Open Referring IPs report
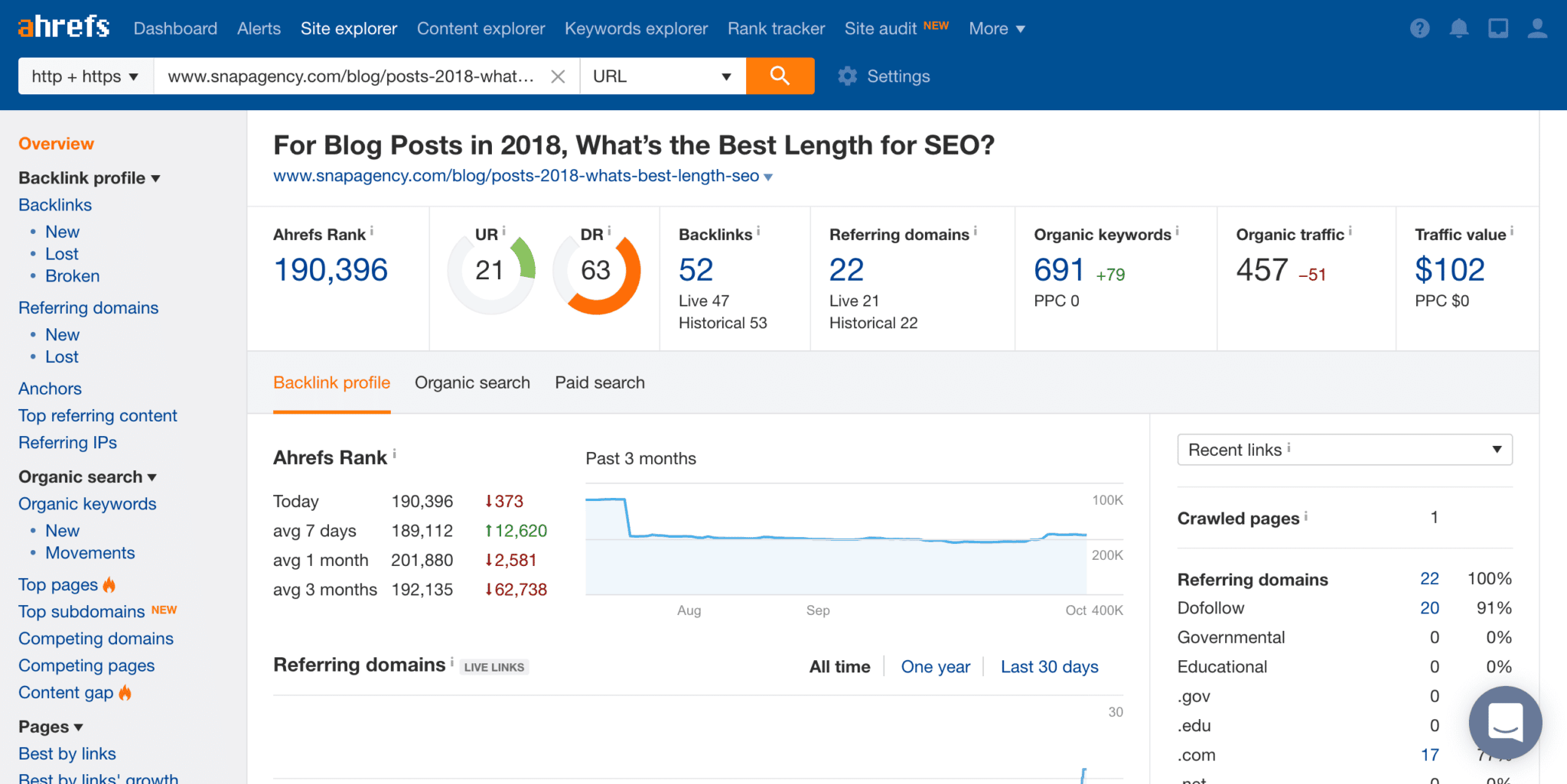 point(67,442)
